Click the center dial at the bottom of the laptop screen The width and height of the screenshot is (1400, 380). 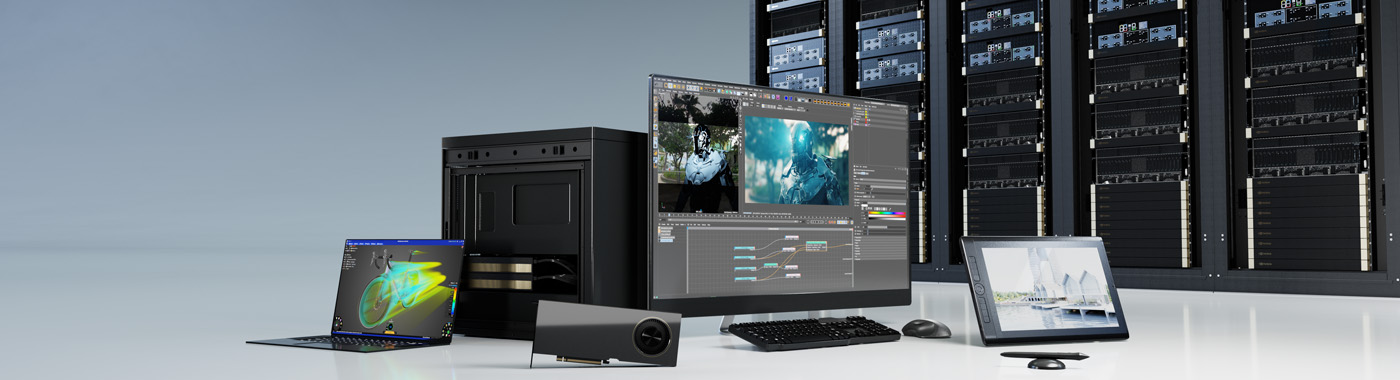390,326
